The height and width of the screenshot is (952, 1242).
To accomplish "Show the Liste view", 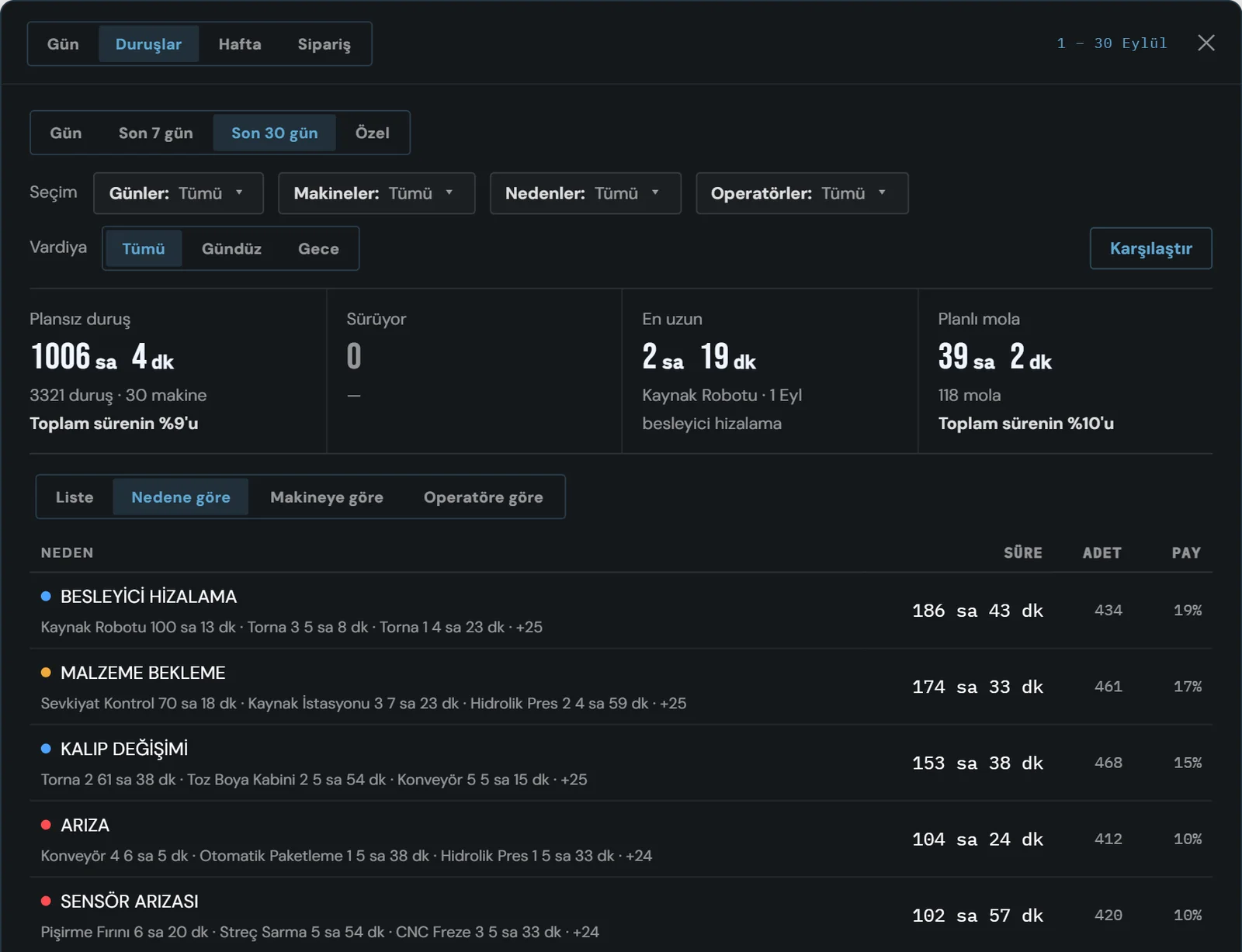I will (x=75, y=497).
